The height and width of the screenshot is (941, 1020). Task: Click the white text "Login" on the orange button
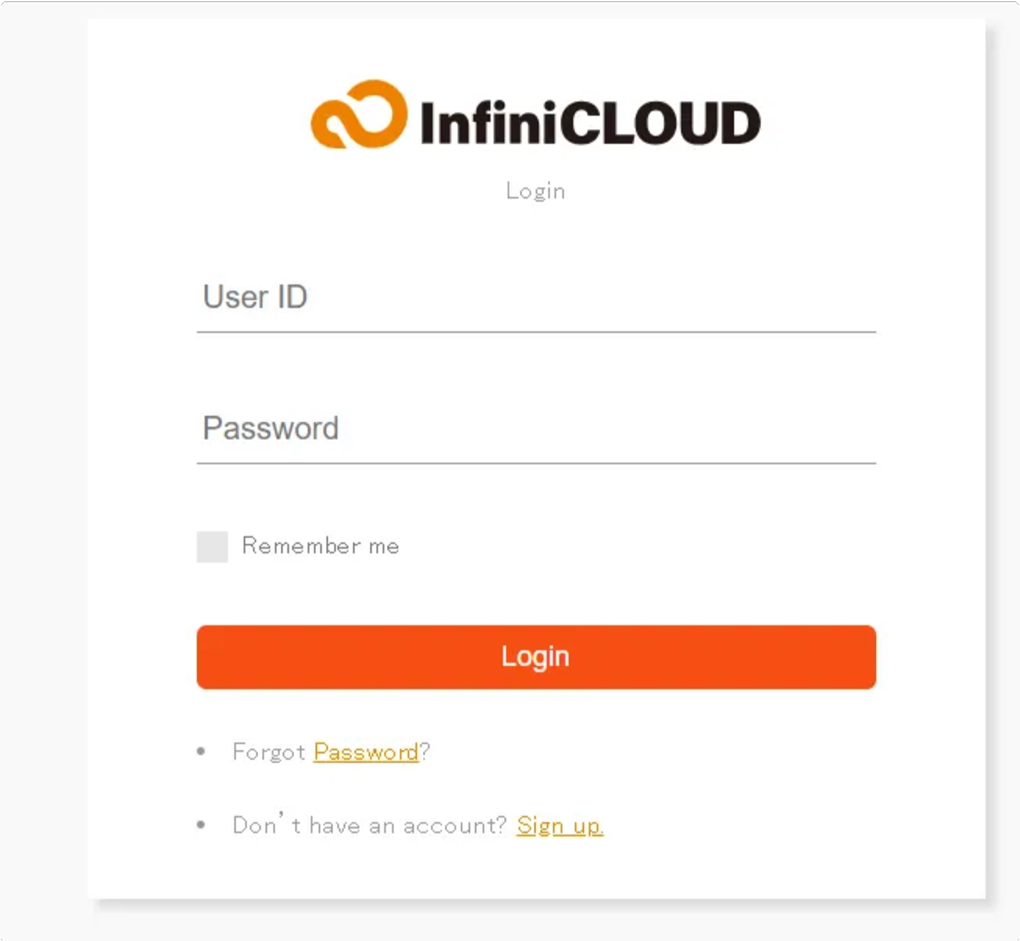pyautogui.click(x=535, y=657)
